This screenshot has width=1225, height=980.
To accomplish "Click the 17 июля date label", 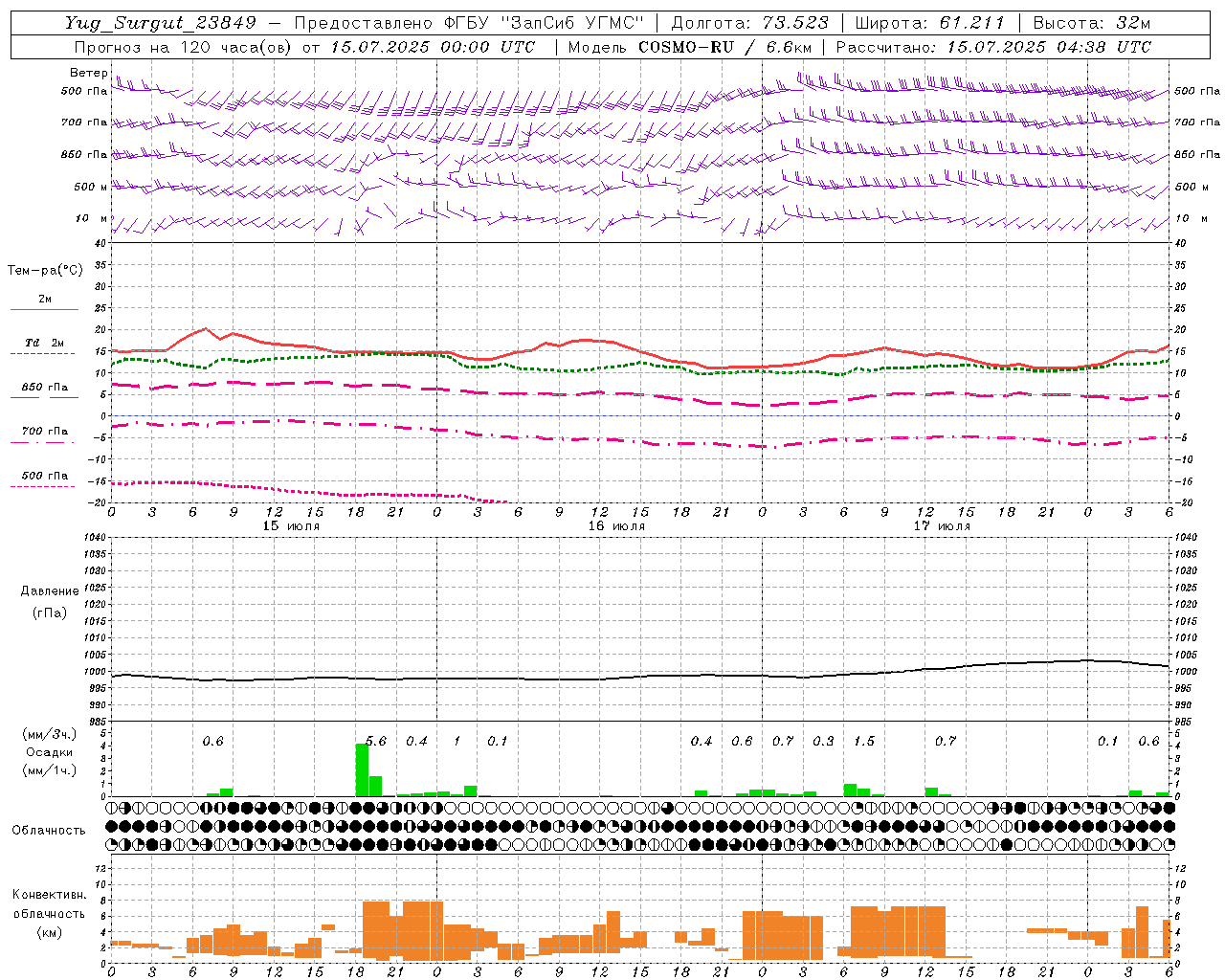I will pyautogui.click(x=942, y=526).
